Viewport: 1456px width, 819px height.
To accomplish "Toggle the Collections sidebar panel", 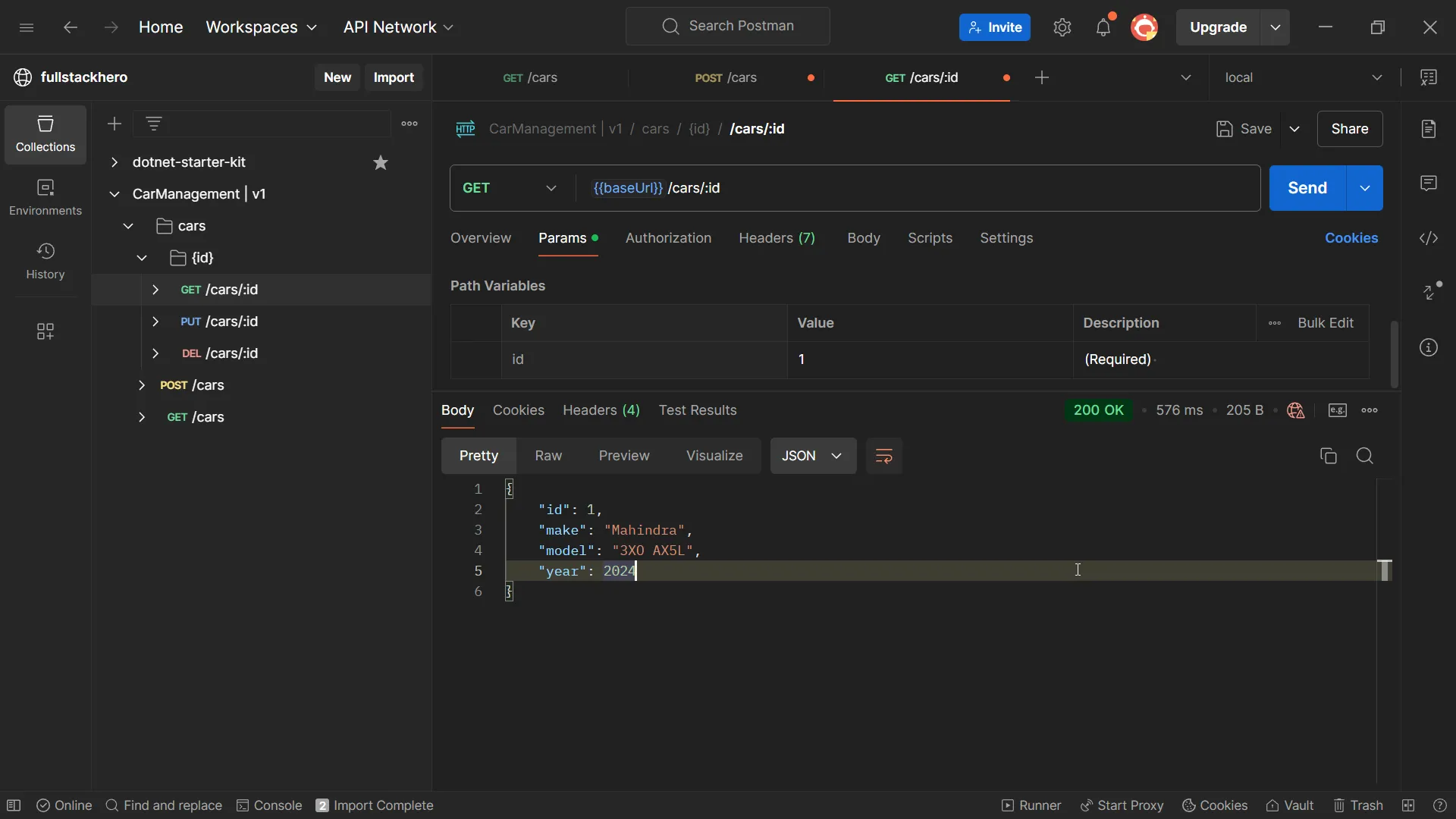I will (x=45, y=131).
